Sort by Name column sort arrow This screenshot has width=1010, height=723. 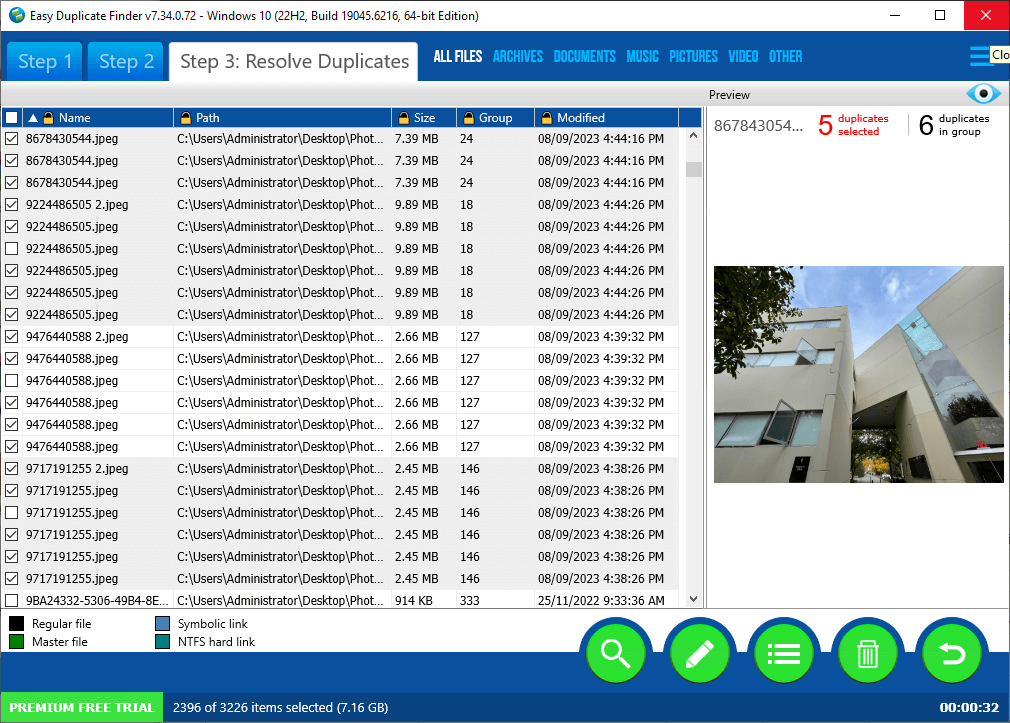[x=32, y=118]
